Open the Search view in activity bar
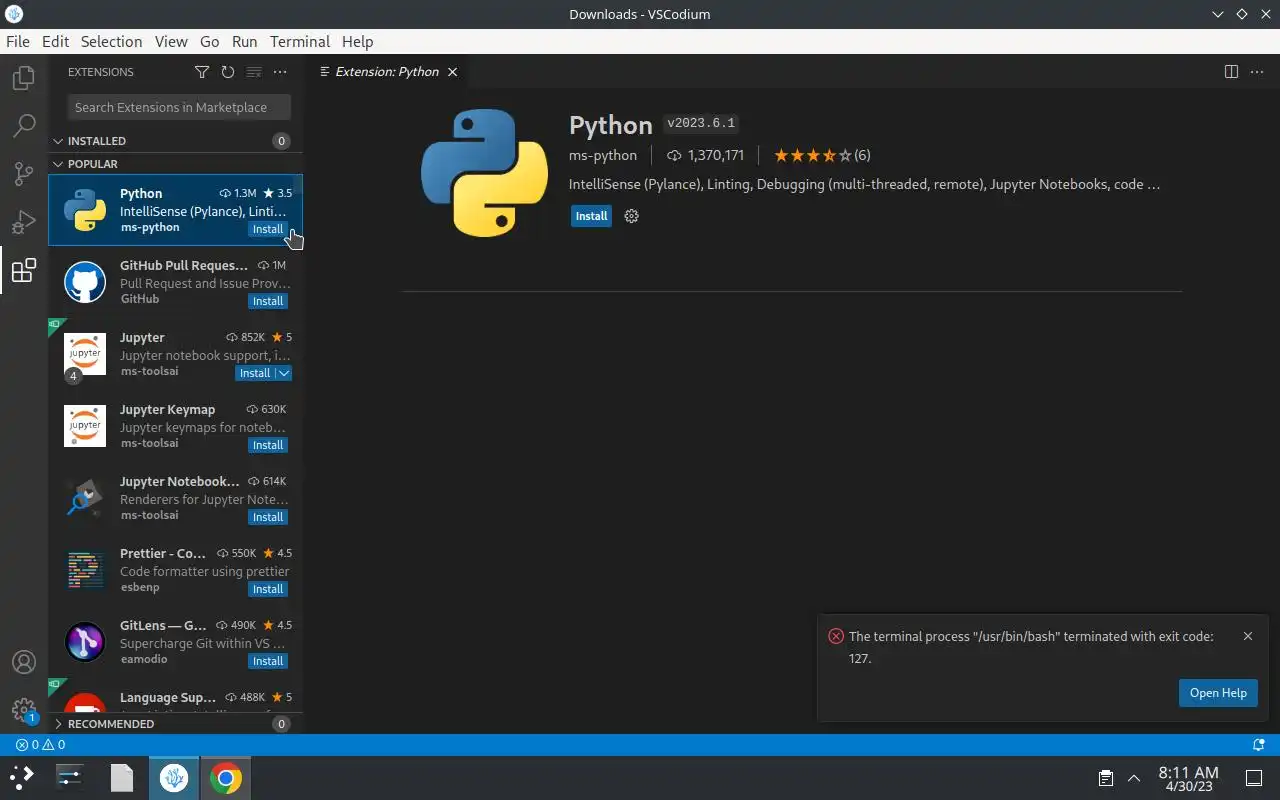The height and width of the screenshot is (800, 1280). point(24,126)
